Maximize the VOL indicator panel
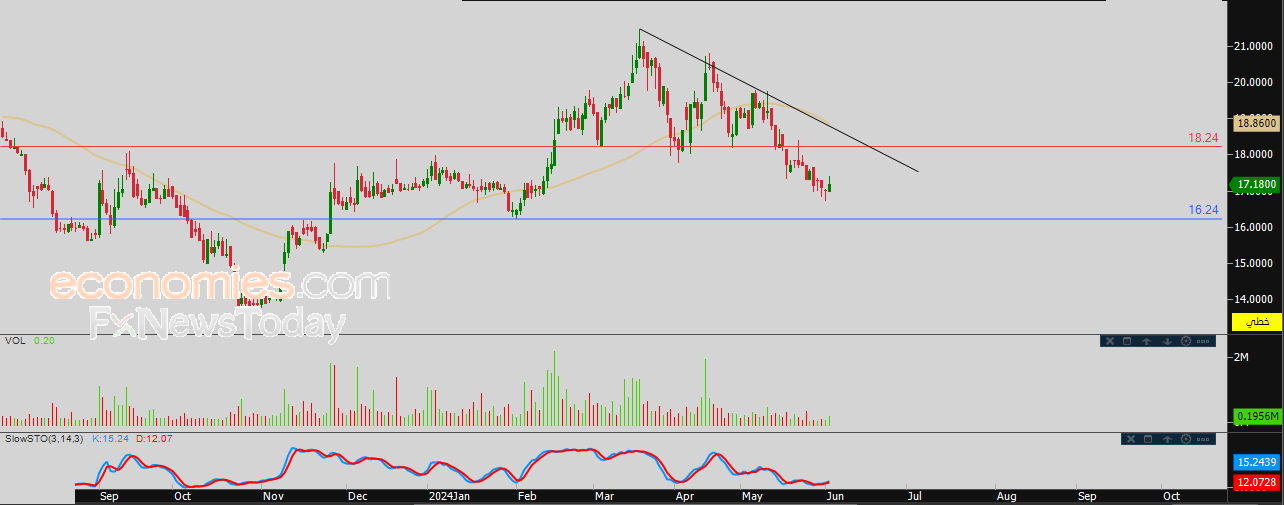Viewport: 1284px width, 505px height. click(x=1127, y=341)
